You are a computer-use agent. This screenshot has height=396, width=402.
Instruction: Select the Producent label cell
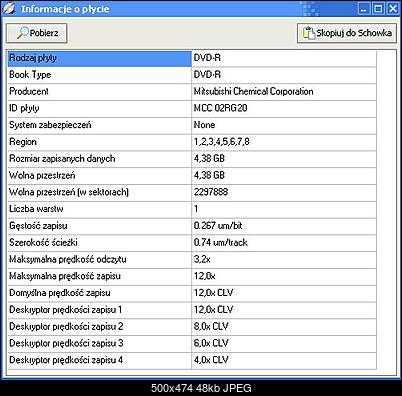(100, 92)
